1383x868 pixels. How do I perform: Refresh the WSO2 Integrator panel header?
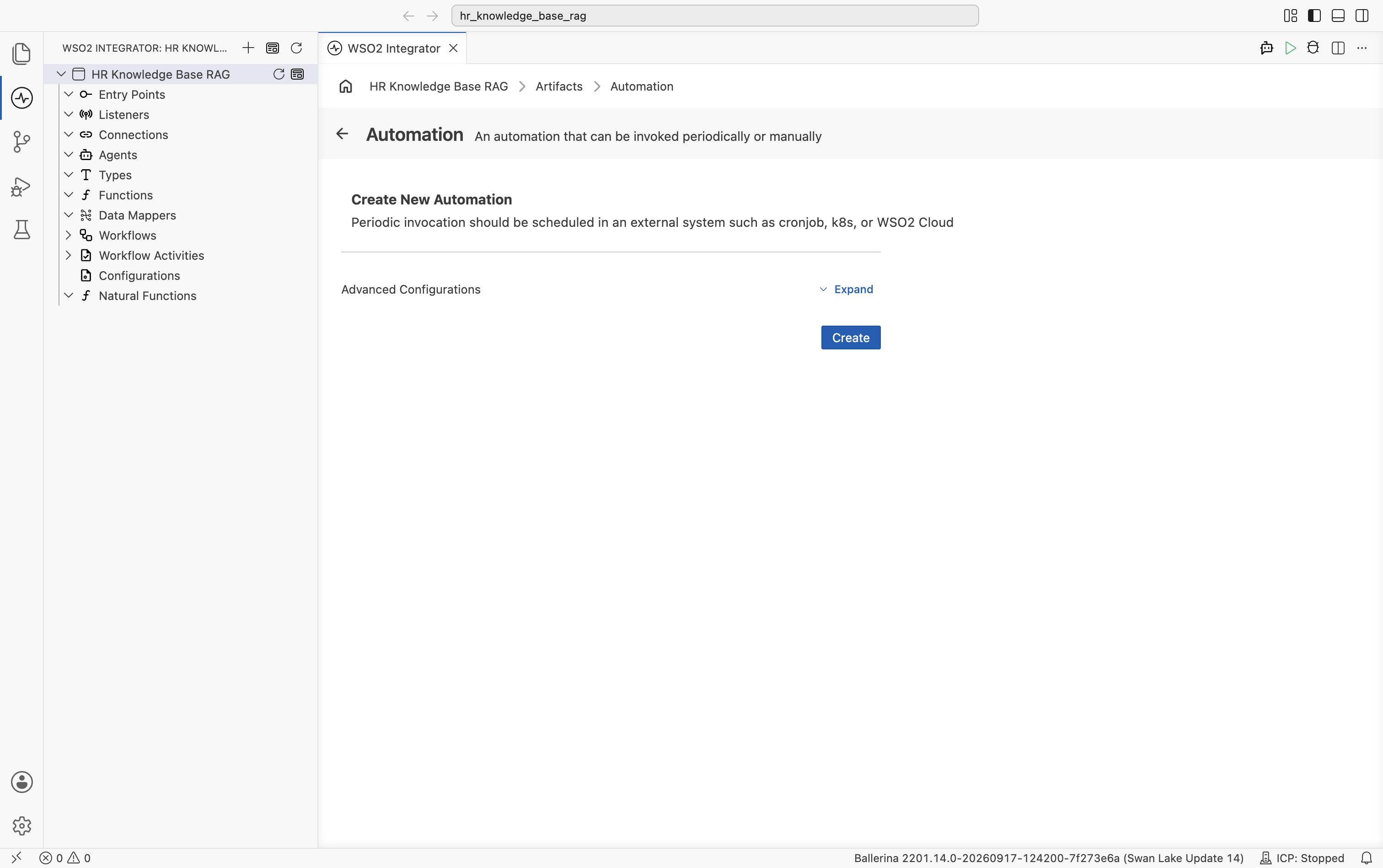296,48
